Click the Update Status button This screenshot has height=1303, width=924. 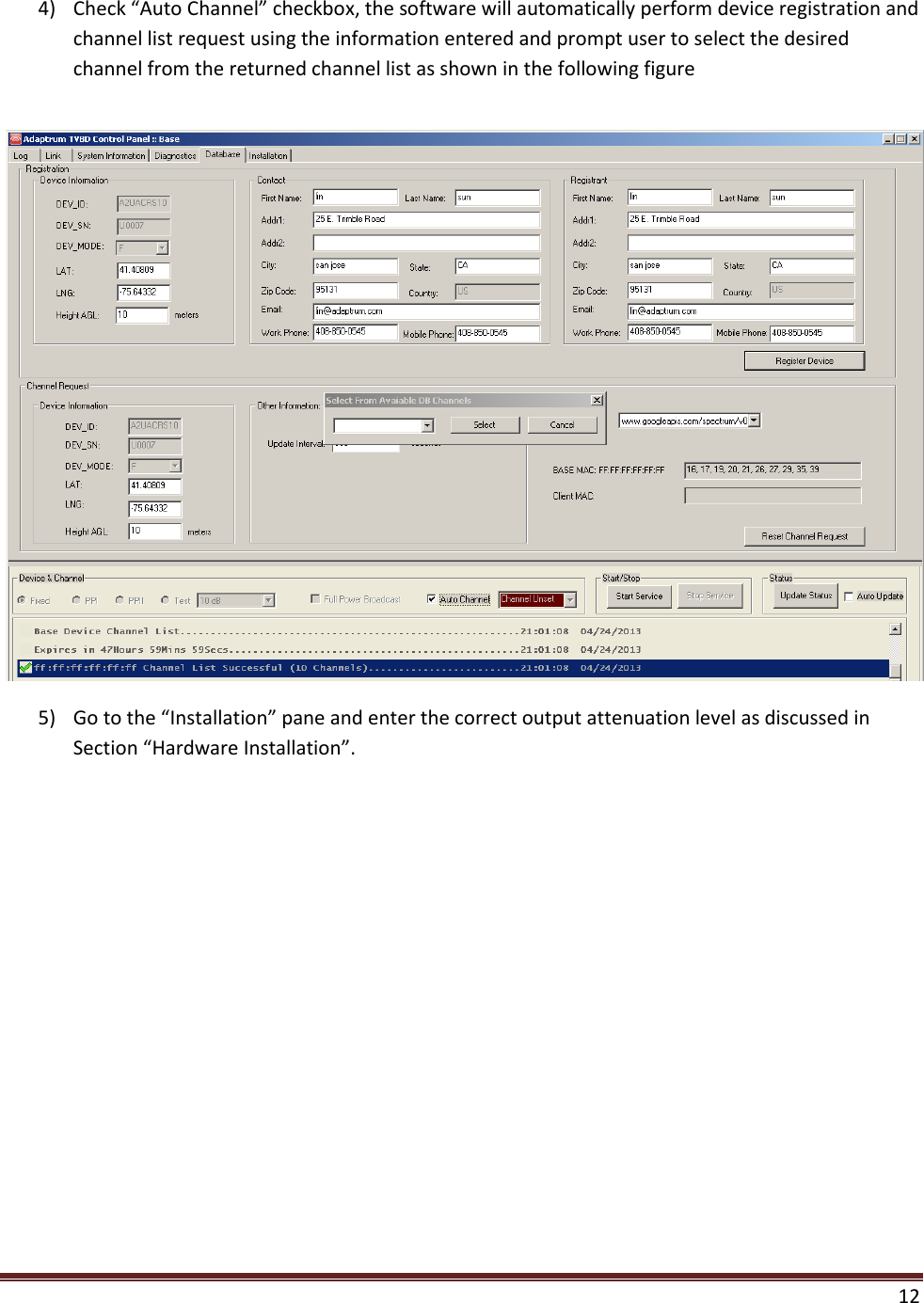click(x=806, y=596)
